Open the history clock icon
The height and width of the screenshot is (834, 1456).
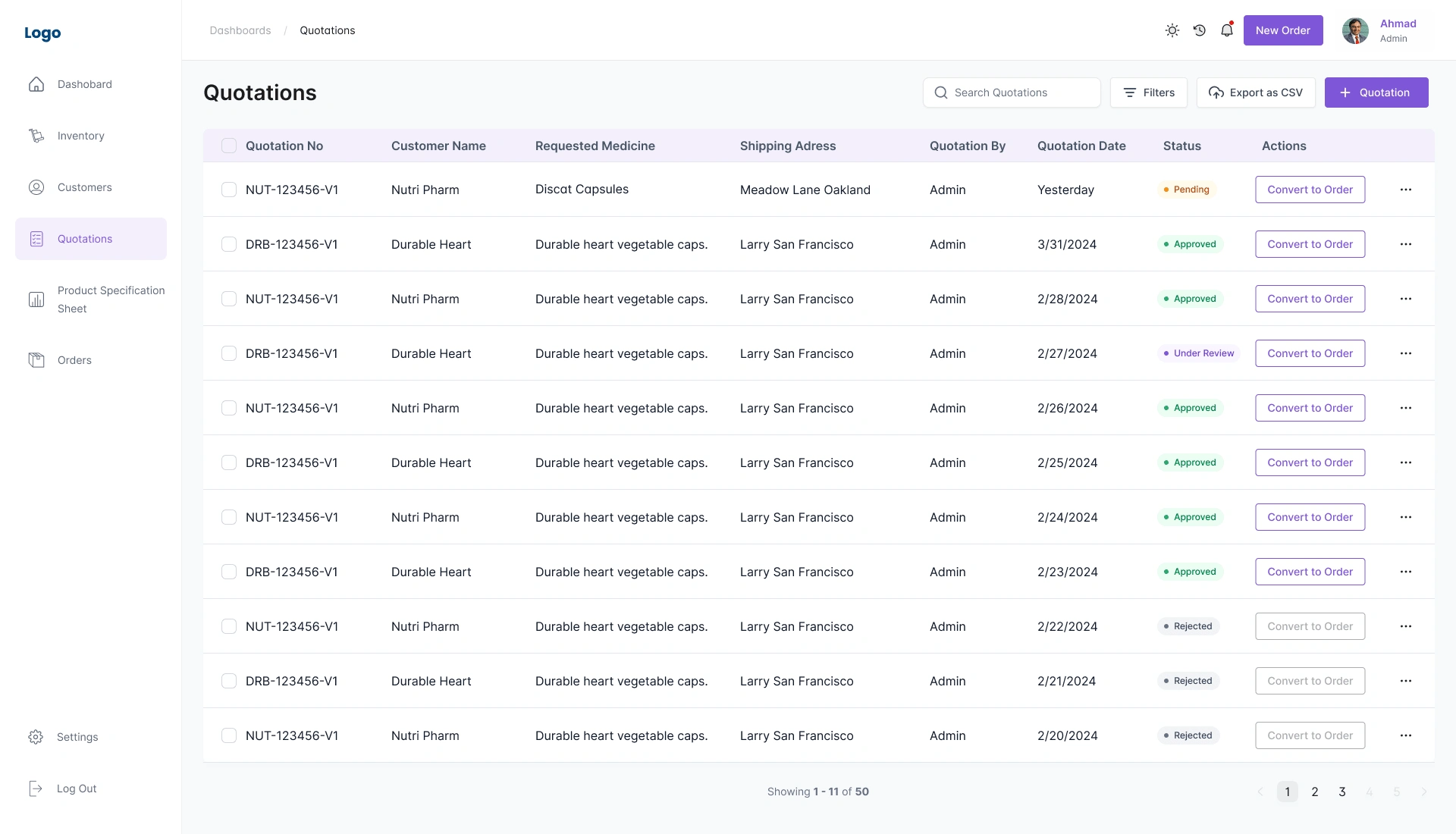1200,30
